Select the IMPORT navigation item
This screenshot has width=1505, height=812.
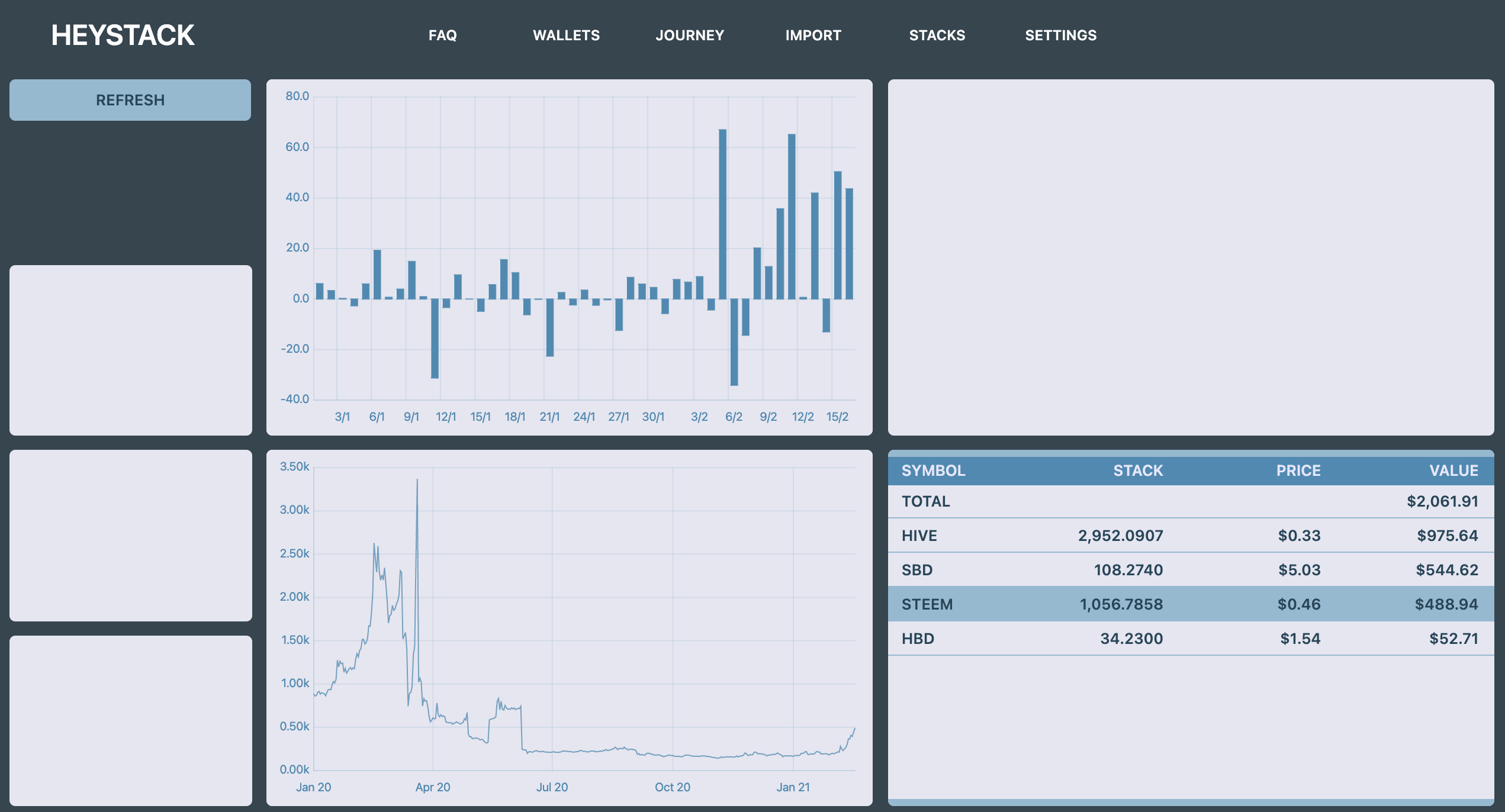coord(813,36)
